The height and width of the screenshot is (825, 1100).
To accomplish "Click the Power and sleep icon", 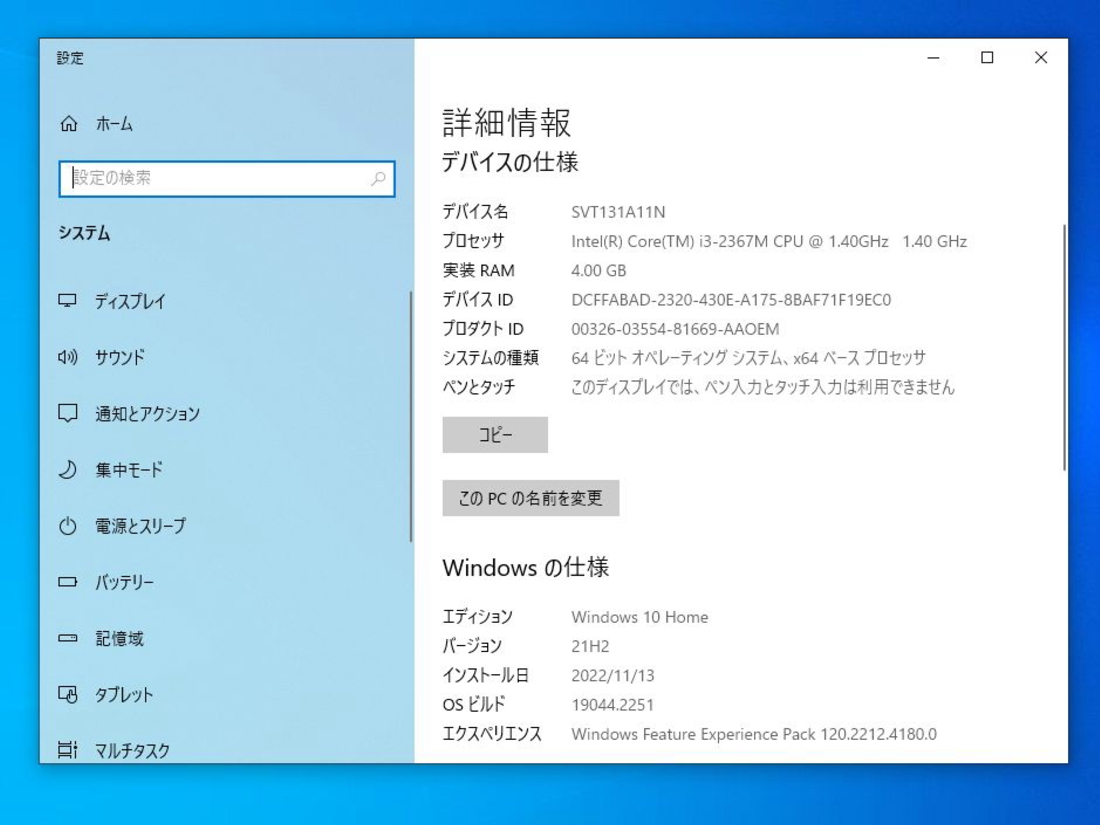I will tap(67, 525).
